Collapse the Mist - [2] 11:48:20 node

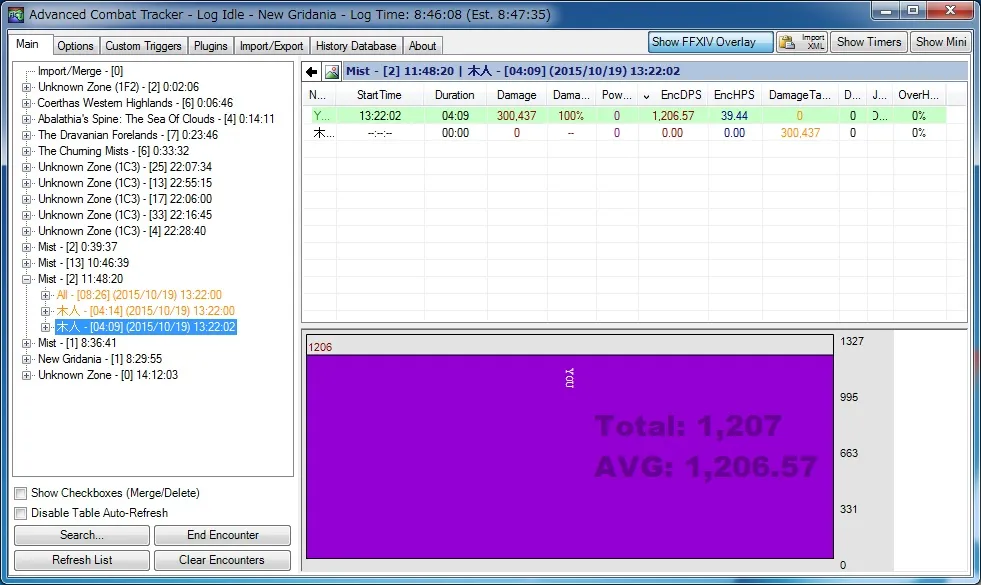26,279
